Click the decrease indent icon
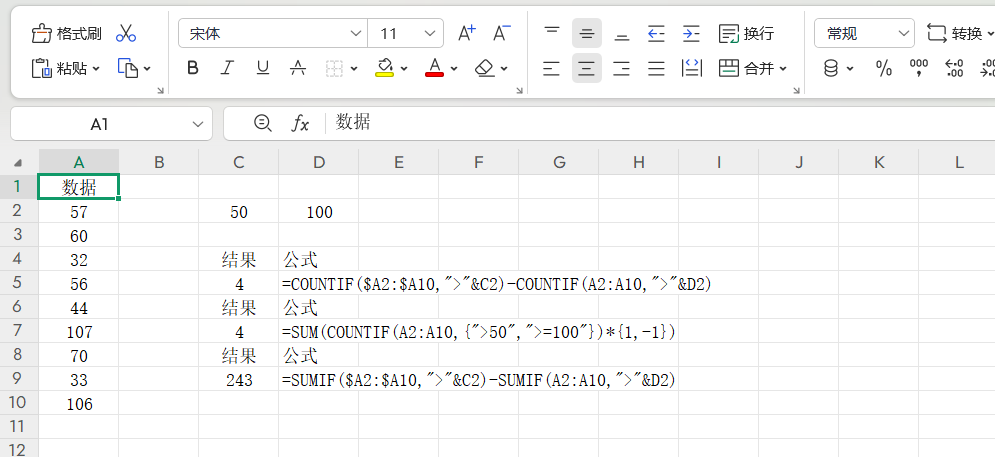Screen dimensions: 995x457 tap(656, 34)
